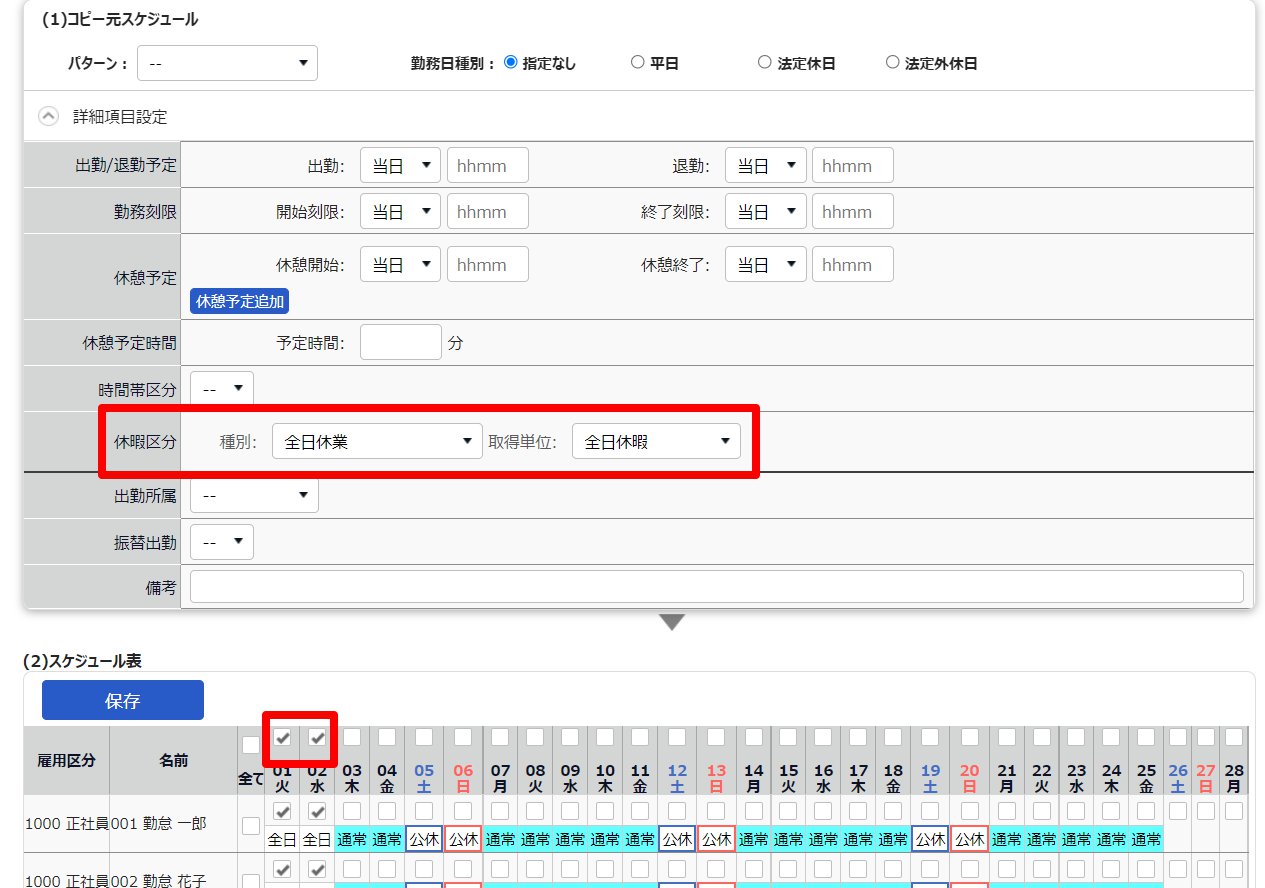This screenshot has height=888, width=1265.
Task: Click the 名前 column header
Action: coord(173,760)
